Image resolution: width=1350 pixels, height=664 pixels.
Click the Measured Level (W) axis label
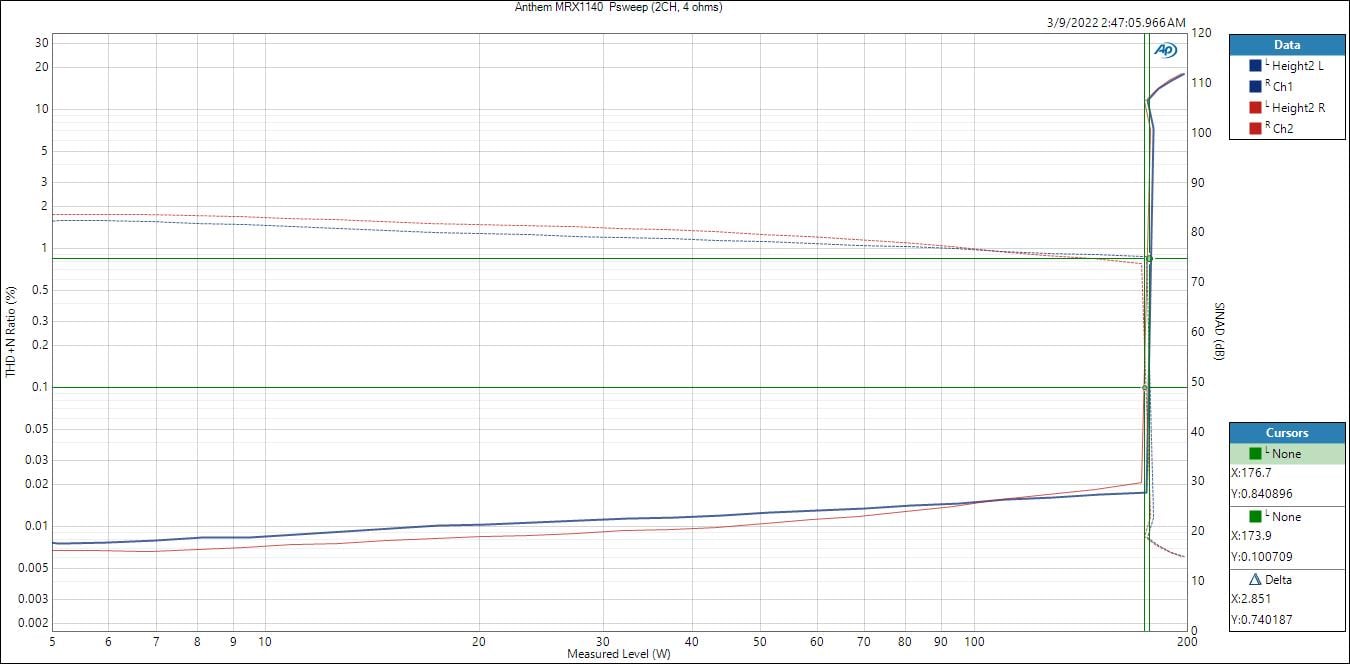click(x=618, y=654)
